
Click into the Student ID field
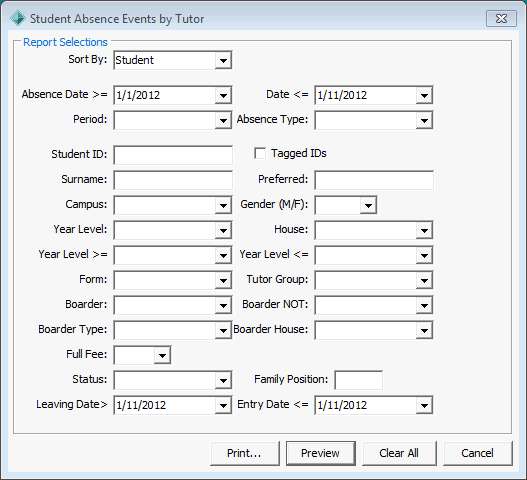[173, 155]
